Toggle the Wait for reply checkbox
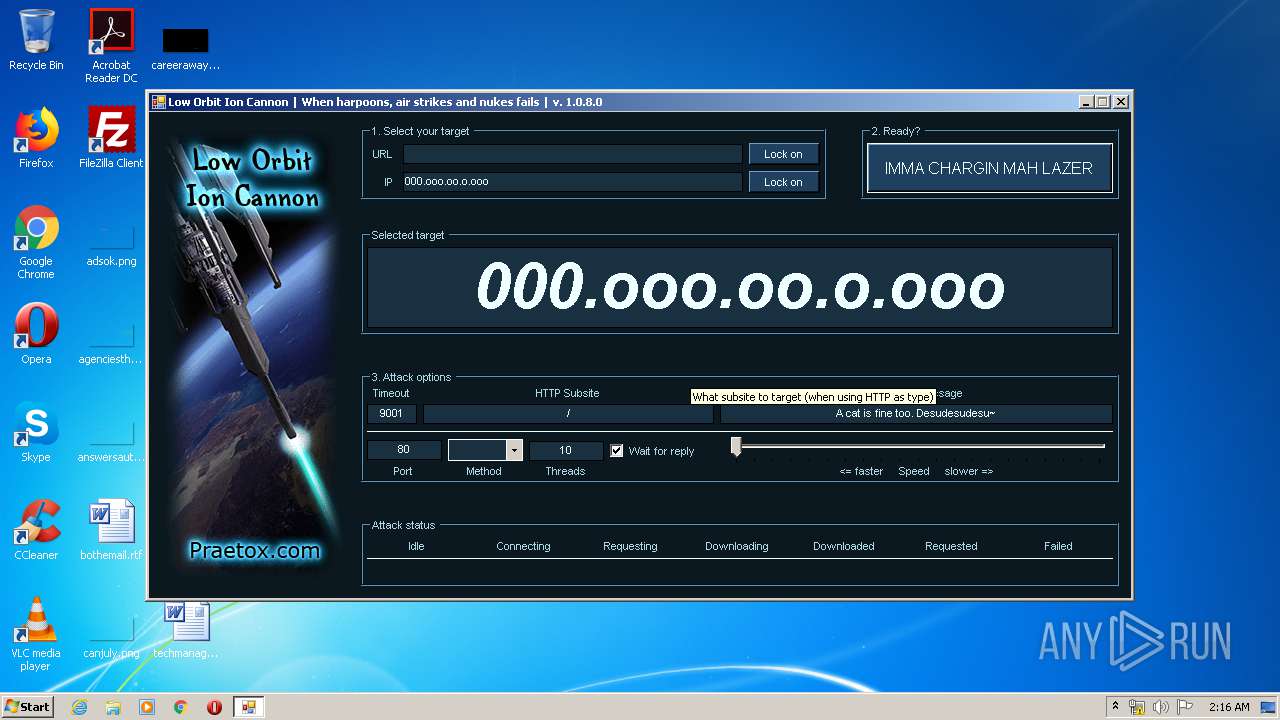 pos(617,451)
